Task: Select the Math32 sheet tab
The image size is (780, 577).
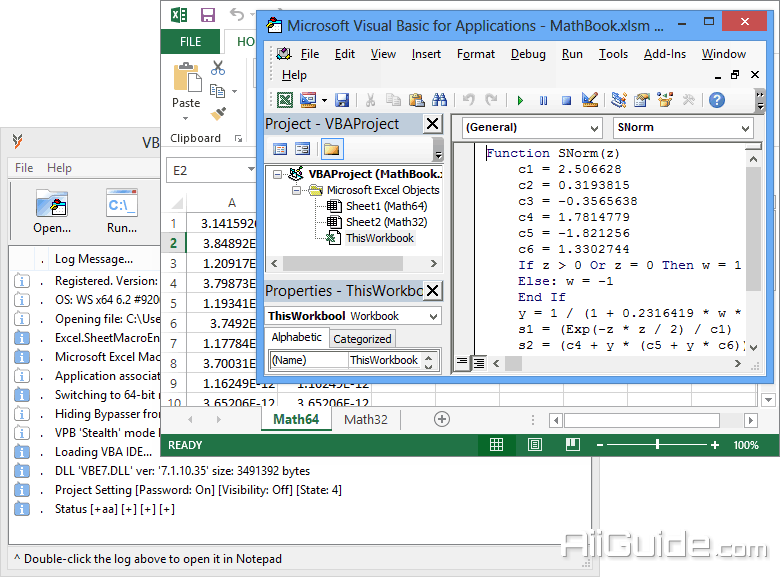Action: (366, 419)
